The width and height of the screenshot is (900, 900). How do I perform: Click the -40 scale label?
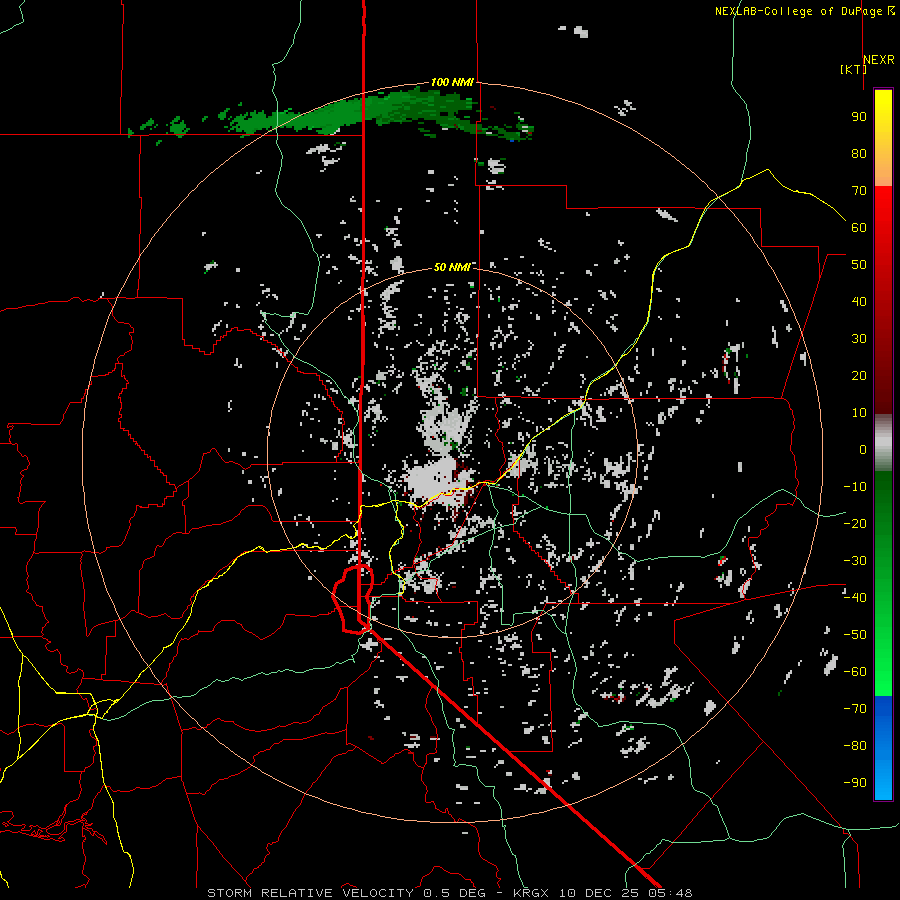(855, 598)
